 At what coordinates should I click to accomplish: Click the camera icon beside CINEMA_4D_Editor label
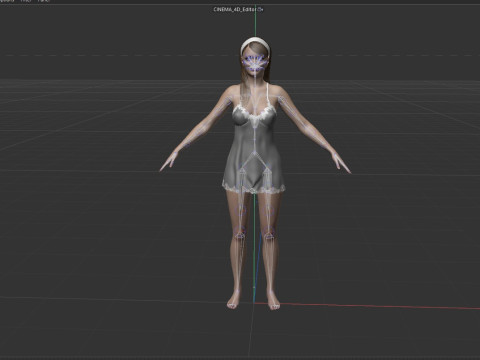261,9
